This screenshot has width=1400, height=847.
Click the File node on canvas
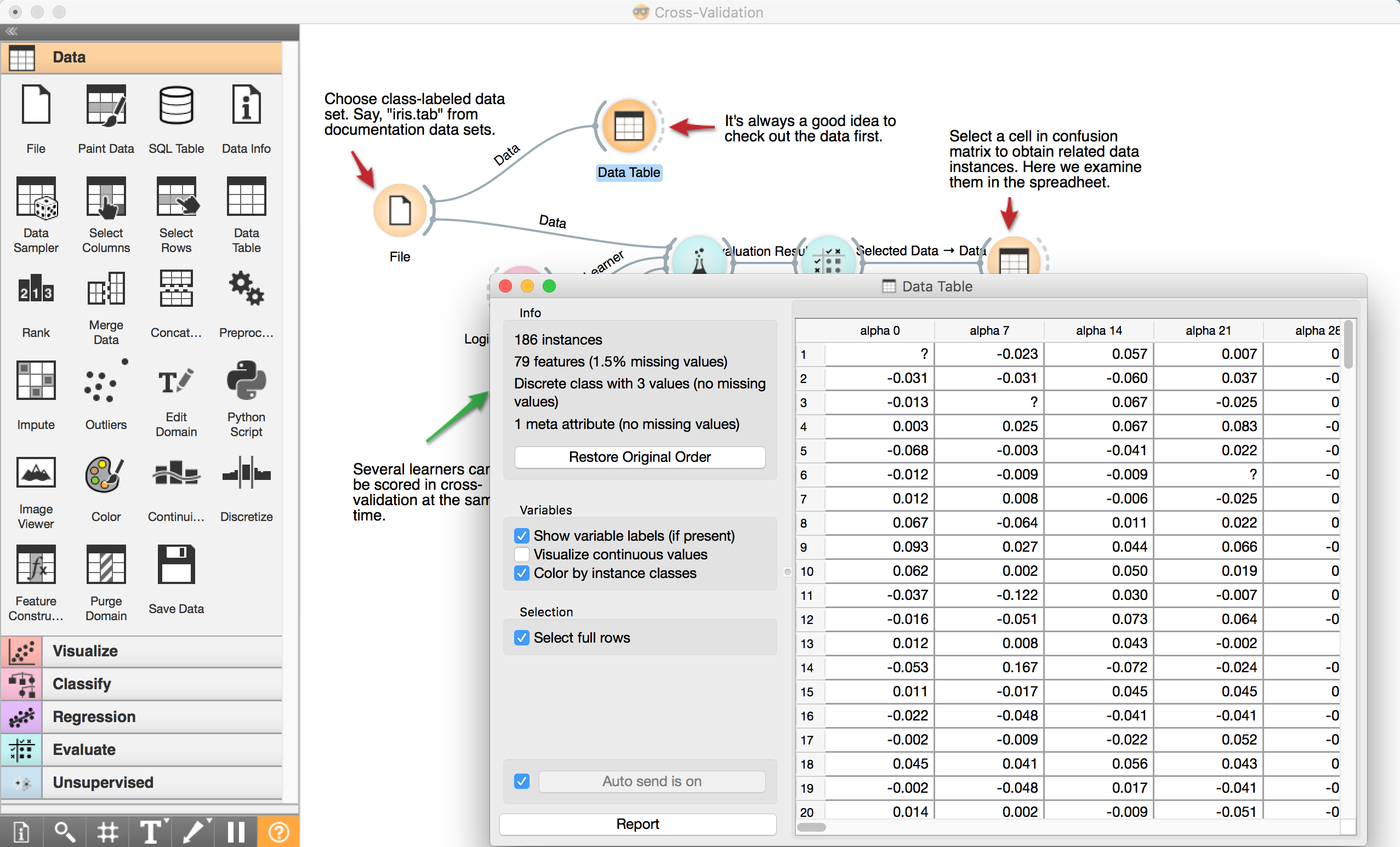[400, 210]
